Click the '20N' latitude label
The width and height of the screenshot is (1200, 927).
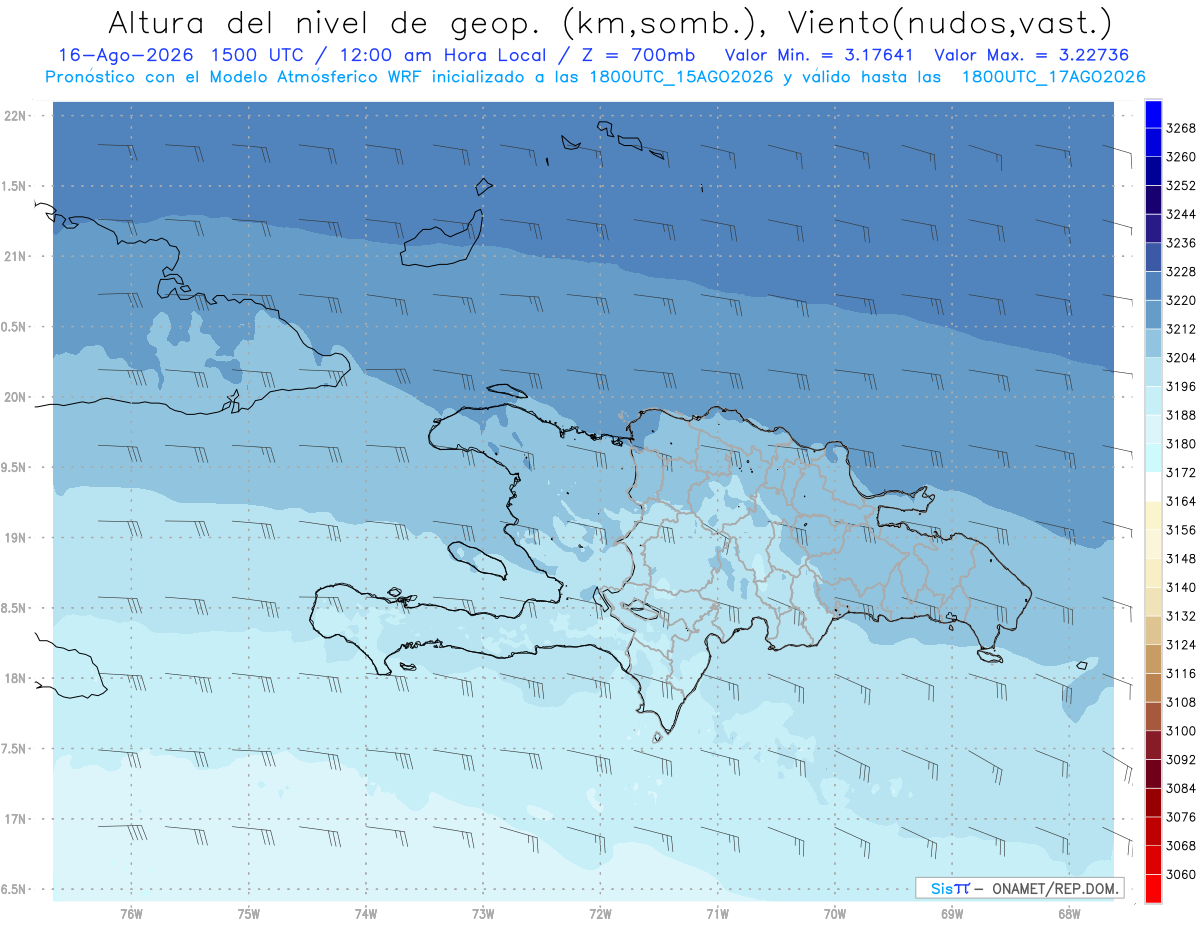(17, 397)
